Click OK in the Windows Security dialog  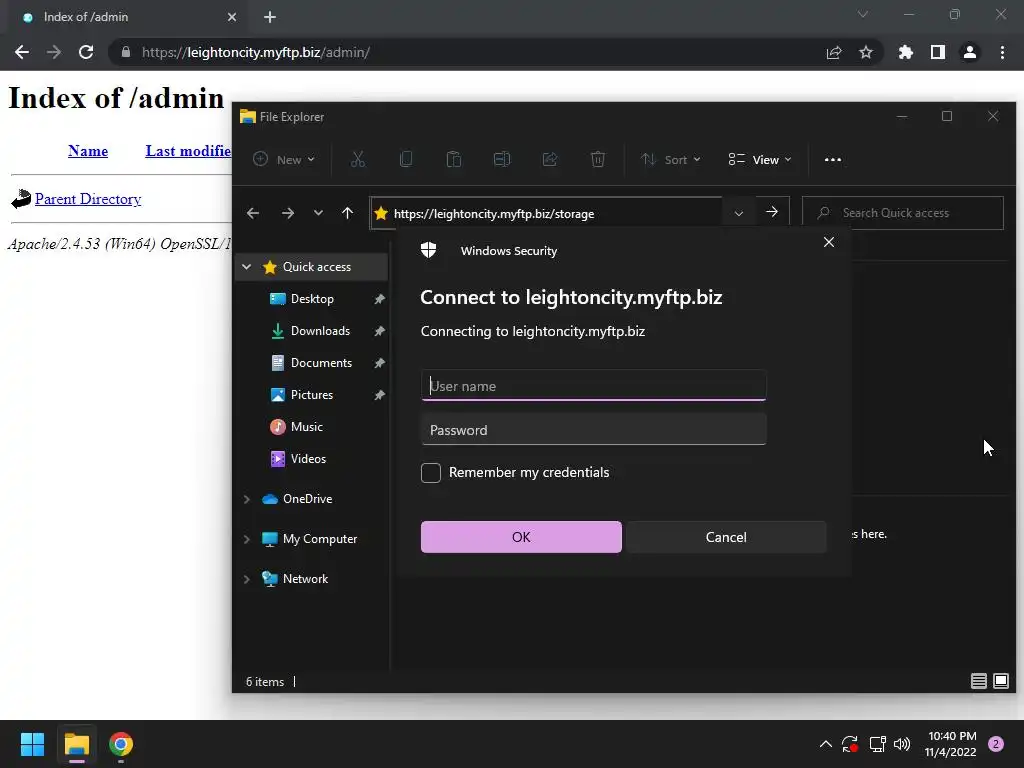pos(521,537)
